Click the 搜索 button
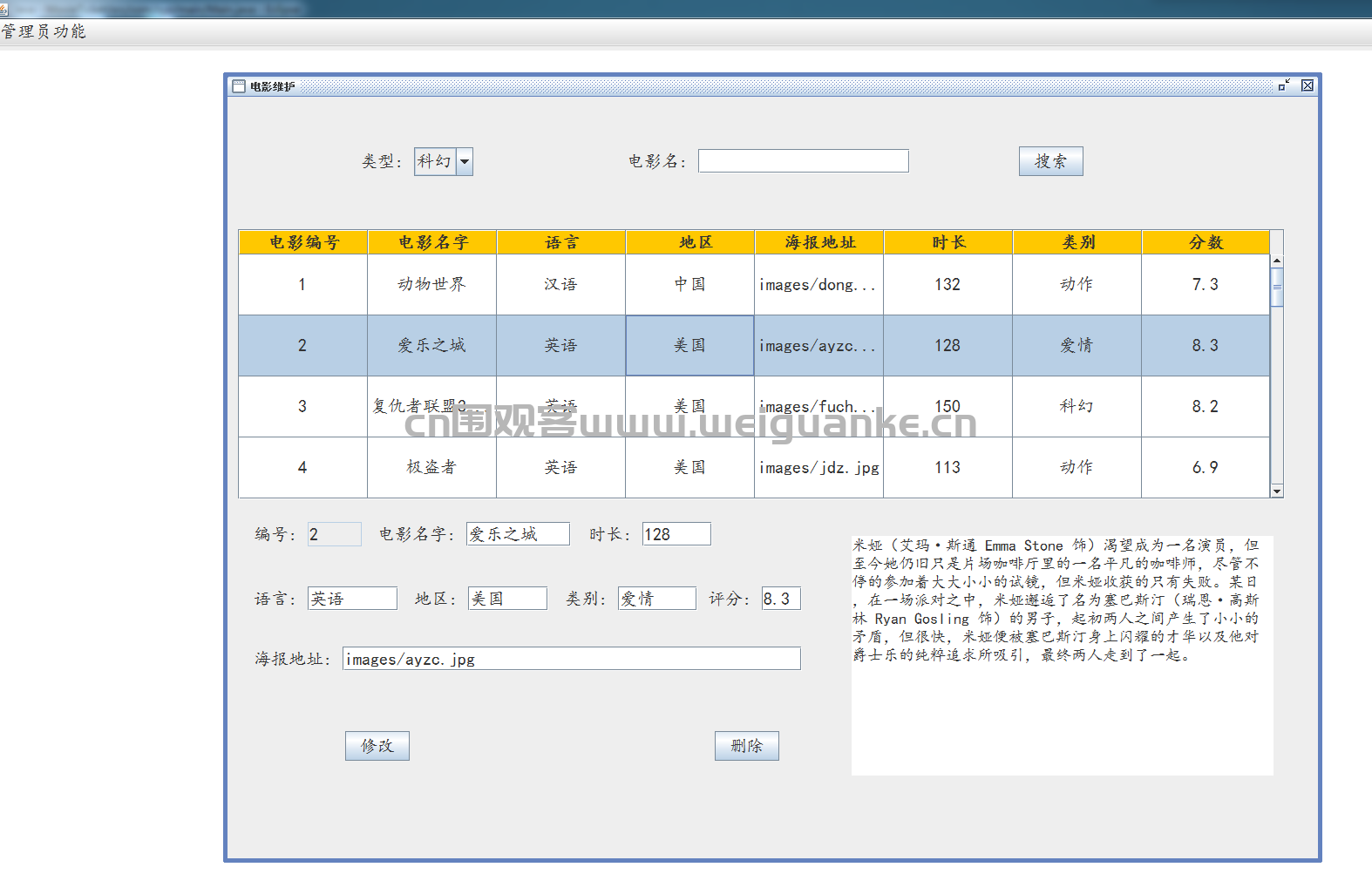 tap(1051, 161)
